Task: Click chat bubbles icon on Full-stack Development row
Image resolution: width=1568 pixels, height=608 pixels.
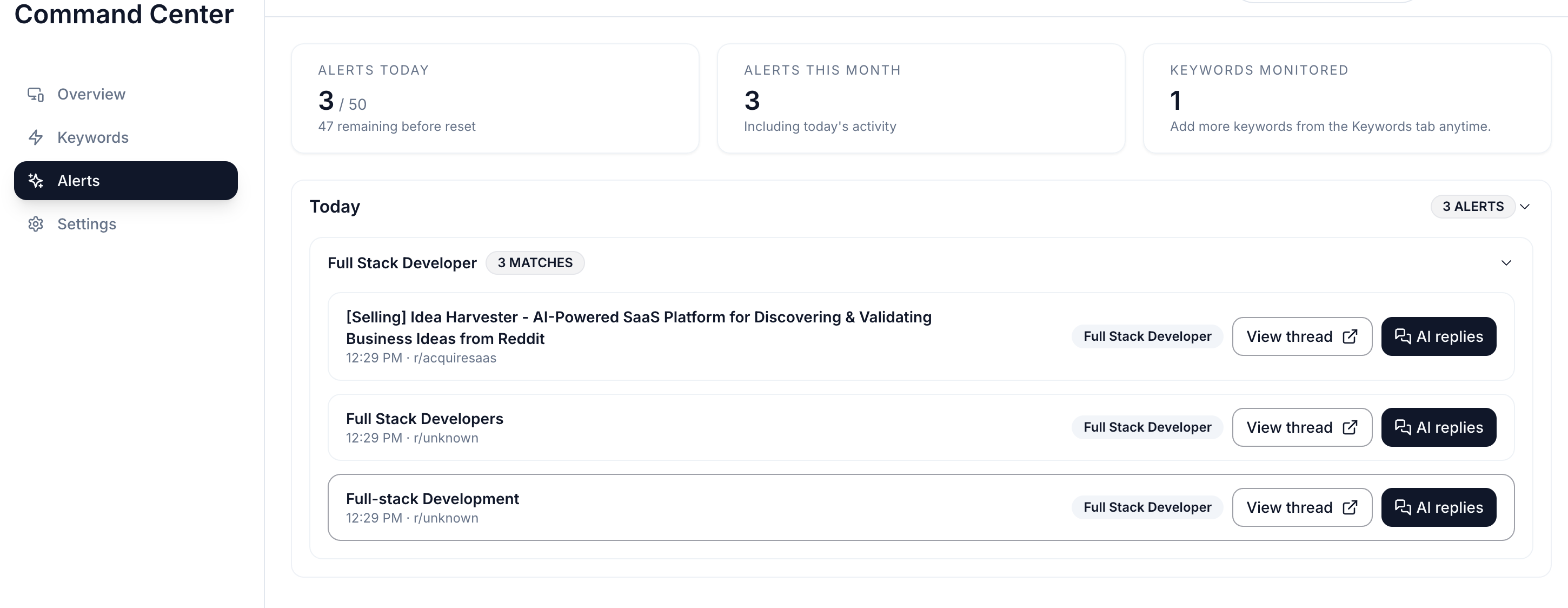Action: pos(1403,507)
